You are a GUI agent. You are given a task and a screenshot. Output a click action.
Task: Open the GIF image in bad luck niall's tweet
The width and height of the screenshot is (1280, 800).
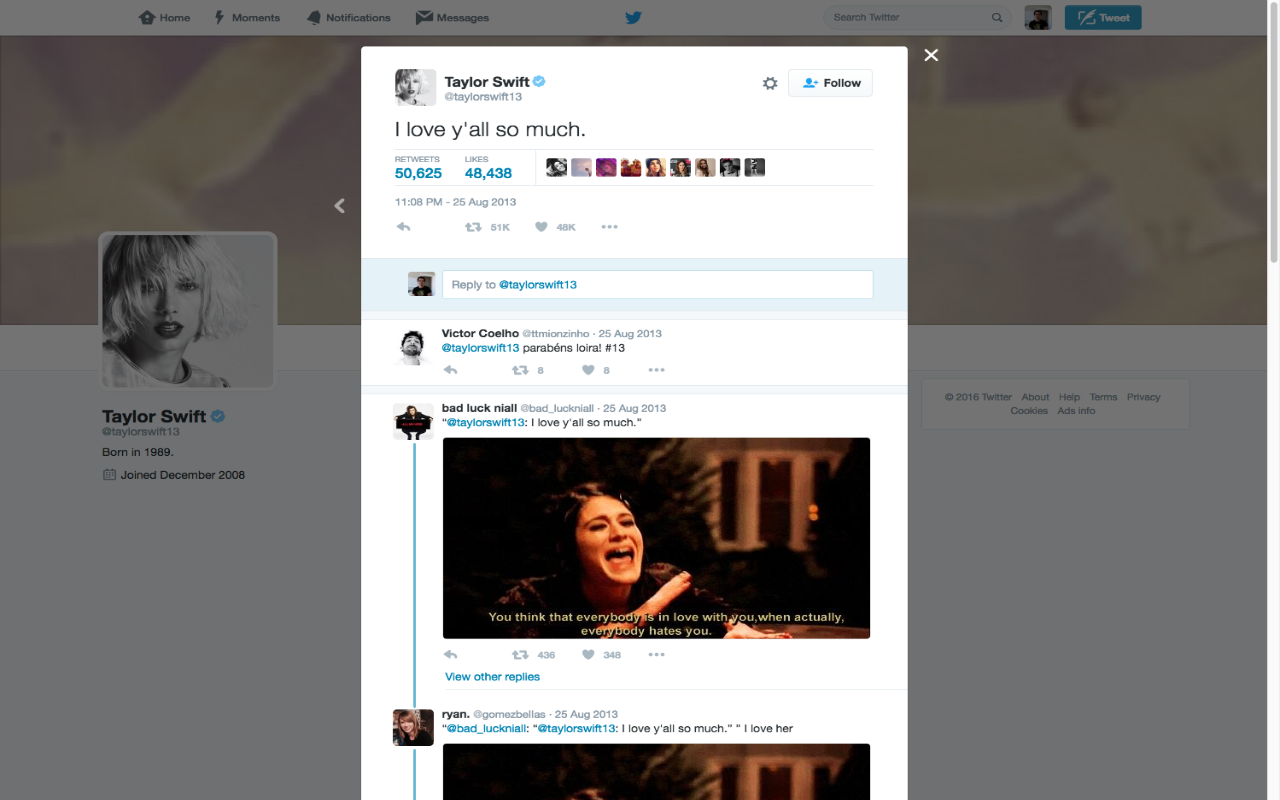pyautogui.click(x=656, y=538)
